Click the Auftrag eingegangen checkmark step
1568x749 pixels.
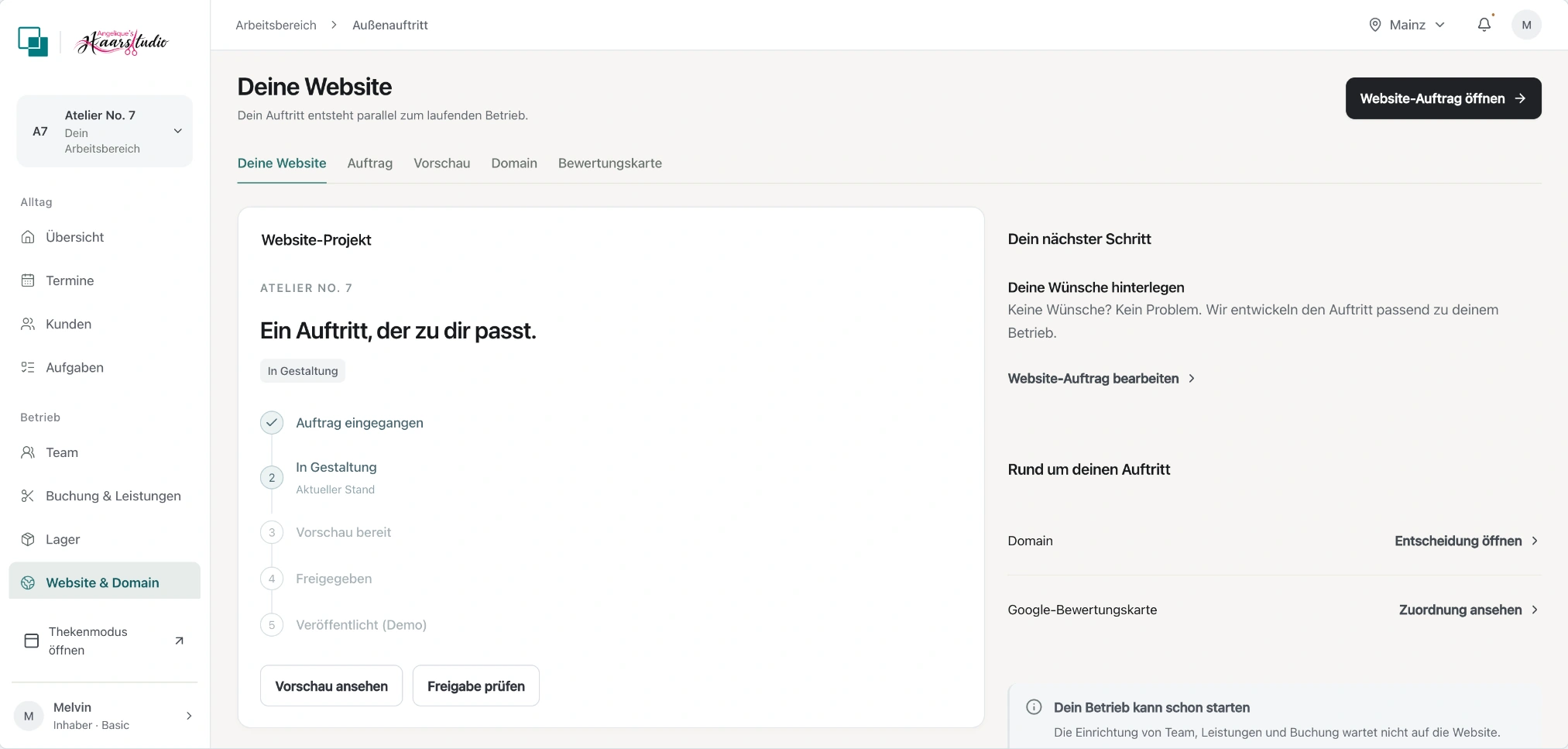[272, 423]
